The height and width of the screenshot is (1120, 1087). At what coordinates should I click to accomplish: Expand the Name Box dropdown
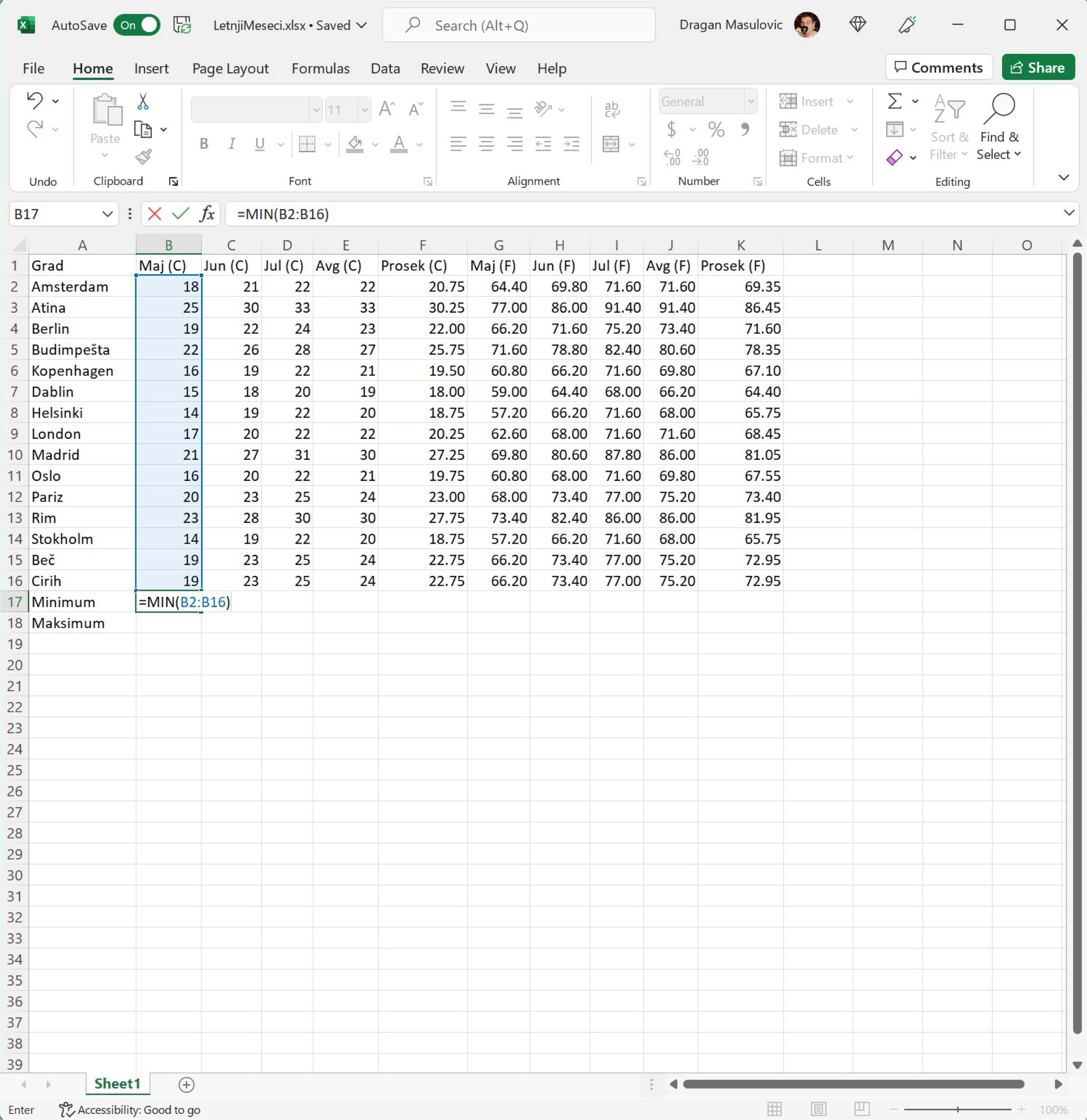(x=107, y=214)
